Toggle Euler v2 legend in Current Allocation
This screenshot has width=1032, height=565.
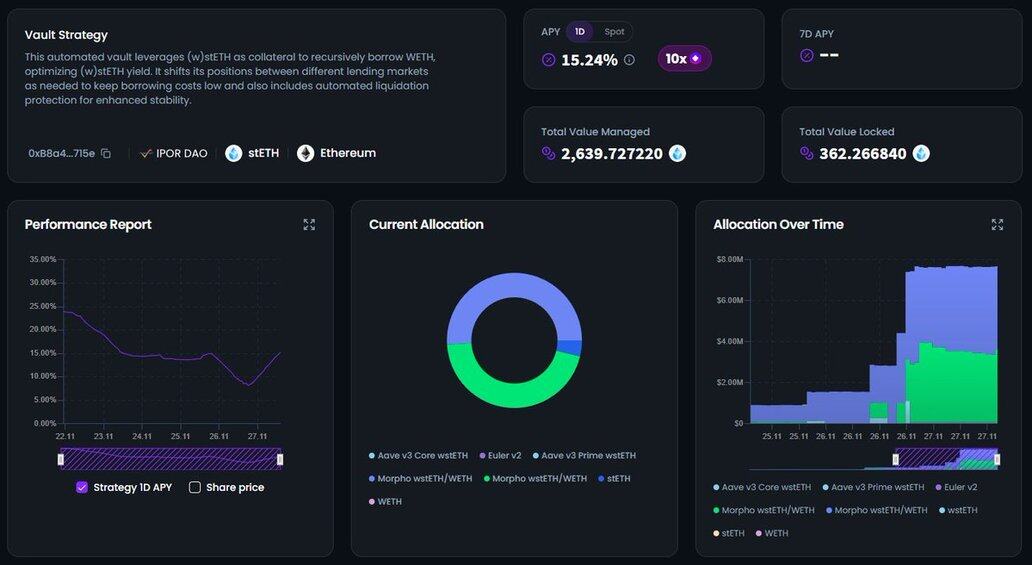500,456
